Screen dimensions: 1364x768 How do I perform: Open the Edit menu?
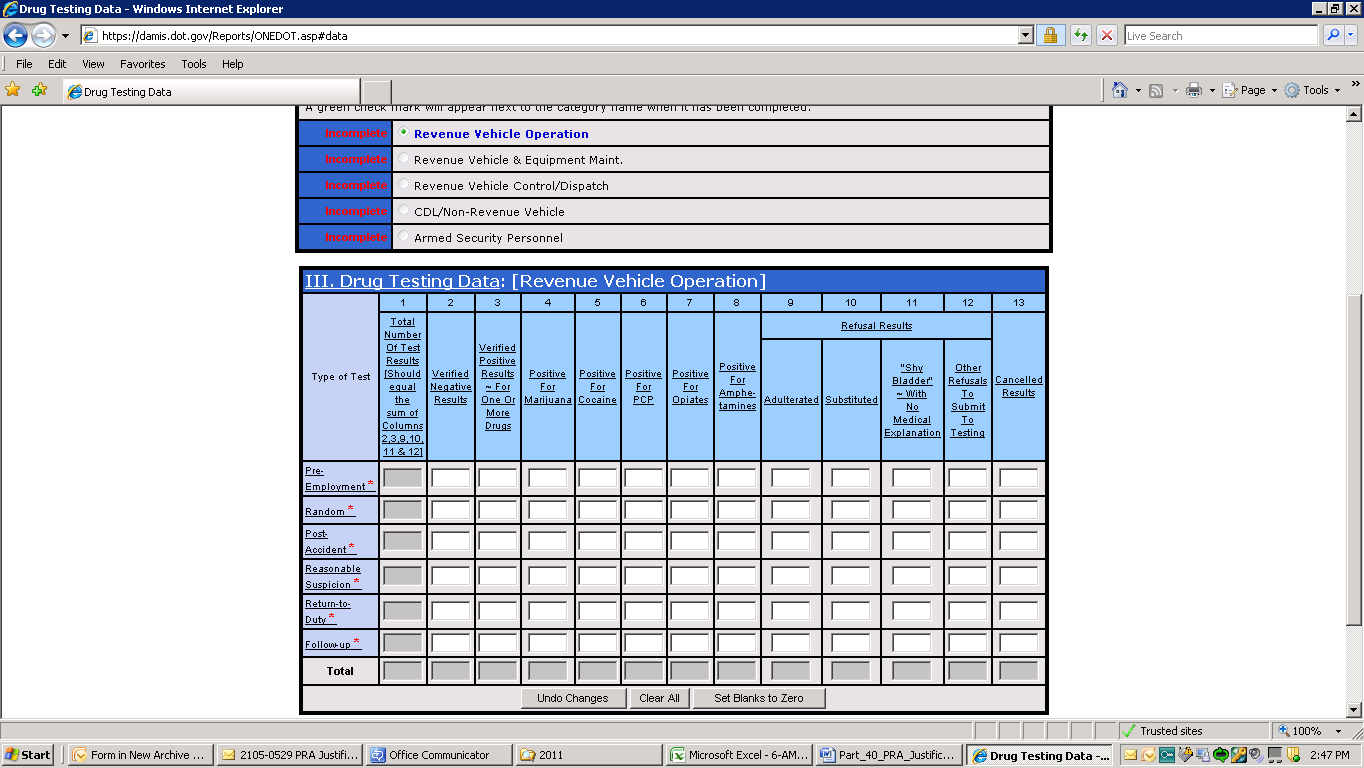coord(57,64)
